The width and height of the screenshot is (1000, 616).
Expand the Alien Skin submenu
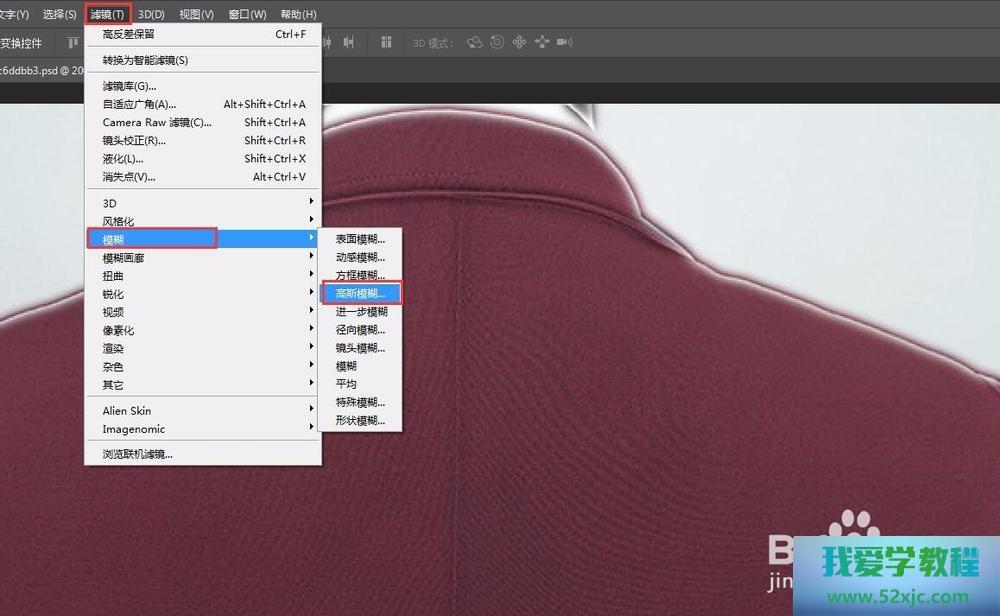127,411
